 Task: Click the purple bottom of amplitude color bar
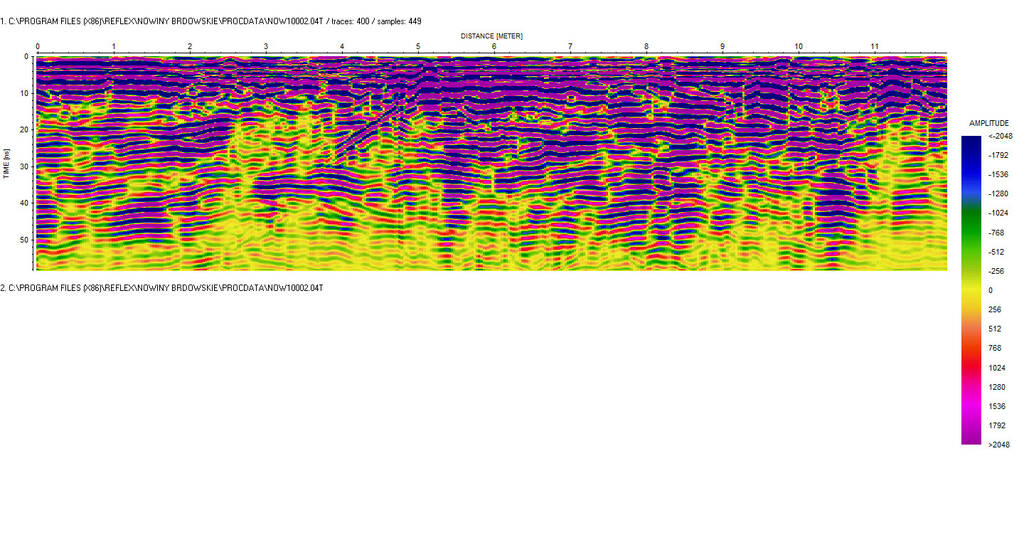coord(970,435)
